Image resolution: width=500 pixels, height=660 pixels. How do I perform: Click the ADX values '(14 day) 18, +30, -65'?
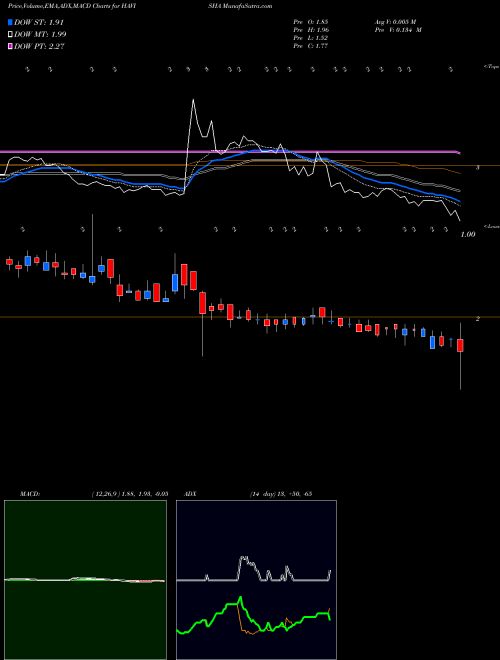point(280,493)
